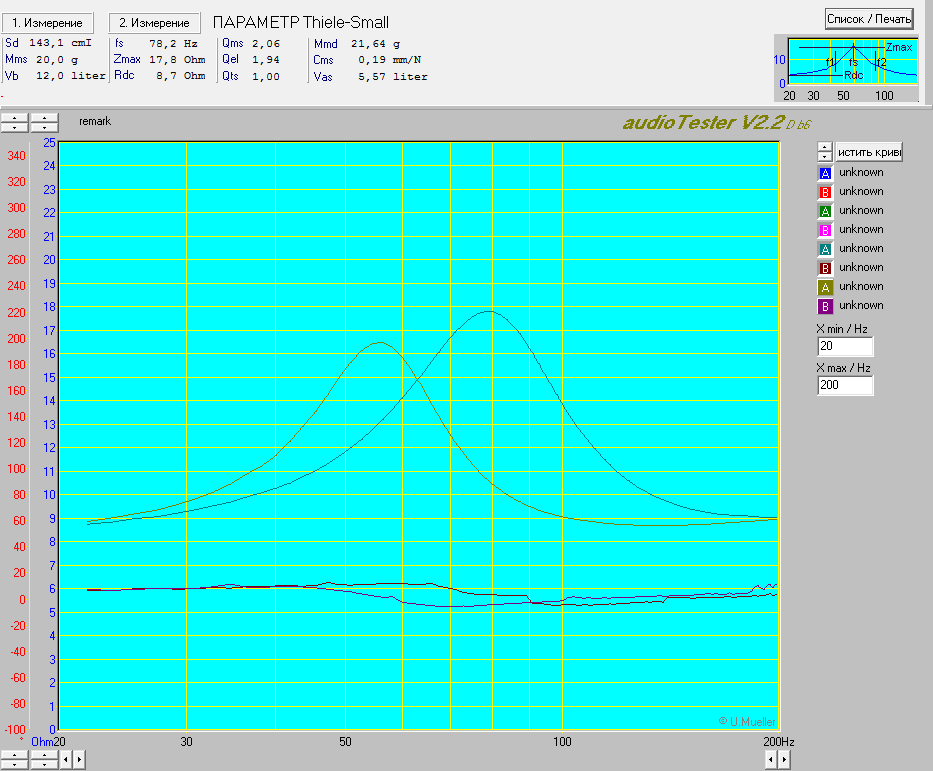Toggle the blue A curve button
Viewport: 933px width, 771px height.
point(825,173)
